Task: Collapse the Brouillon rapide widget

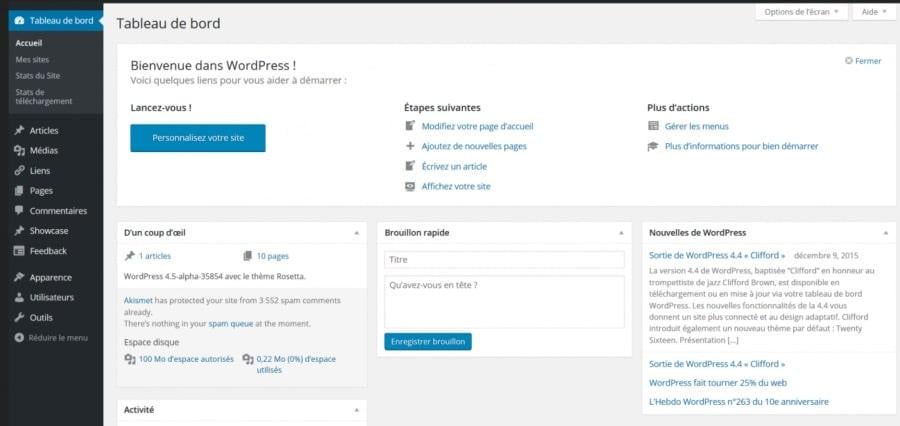Action: tap(621, 233)
